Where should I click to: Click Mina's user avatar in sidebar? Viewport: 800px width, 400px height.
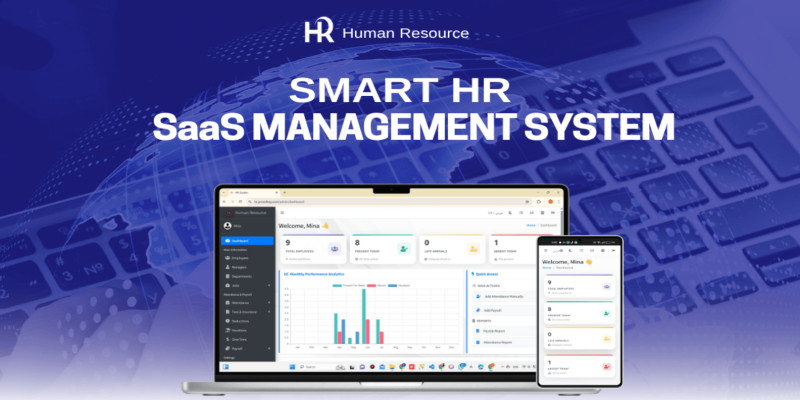point(228,226)
